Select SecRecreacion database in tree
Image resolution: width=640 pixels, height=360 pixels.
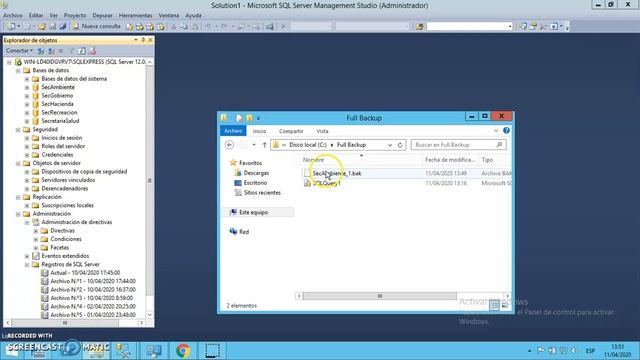(x=59, y=112)
